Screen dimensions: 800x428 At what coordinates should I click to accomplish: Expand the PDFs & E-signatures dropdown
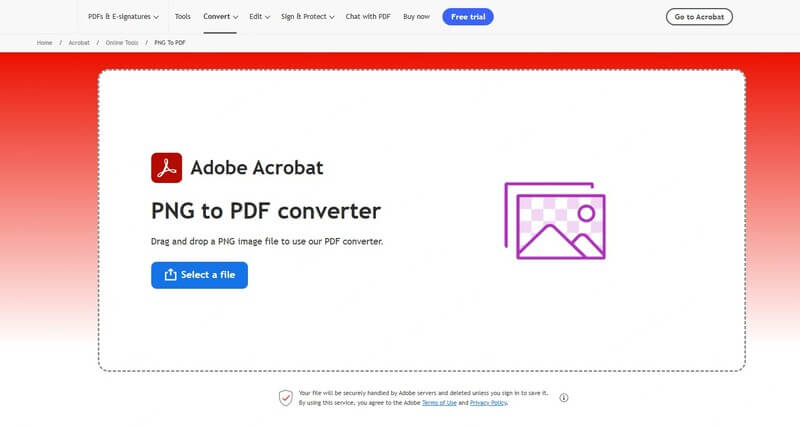point(123,17)
